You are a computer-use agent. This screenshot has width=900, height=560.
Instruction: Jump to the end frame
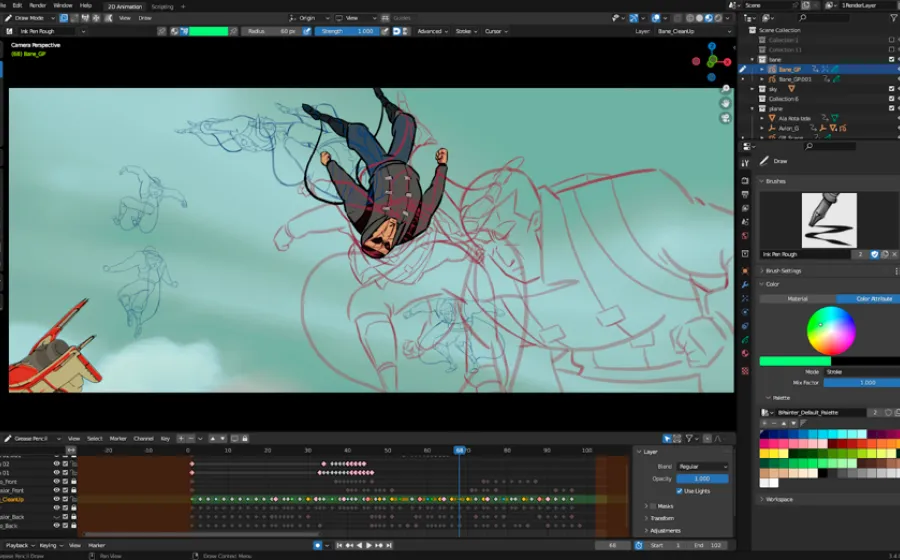(x=389, y=546)
